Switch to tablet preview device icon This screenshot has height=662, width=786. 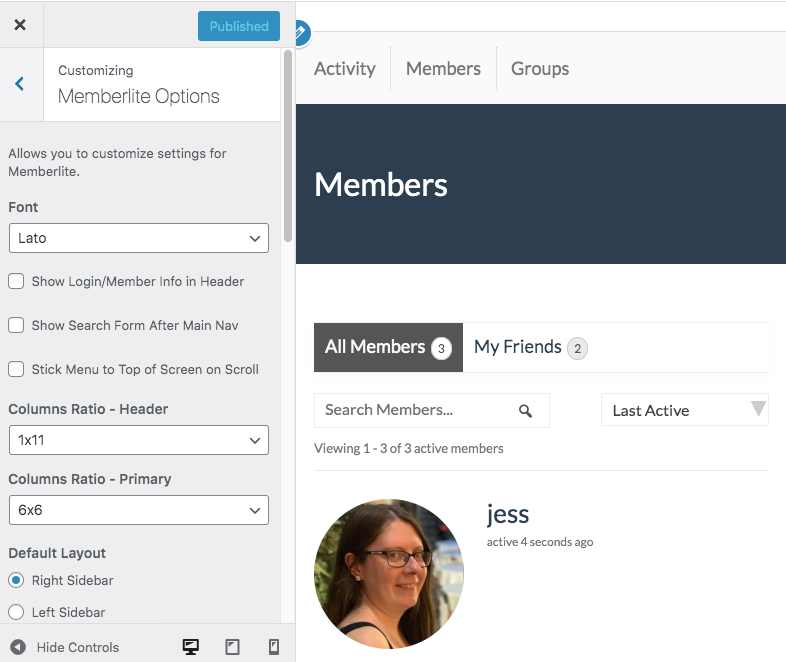click(232, 647)
